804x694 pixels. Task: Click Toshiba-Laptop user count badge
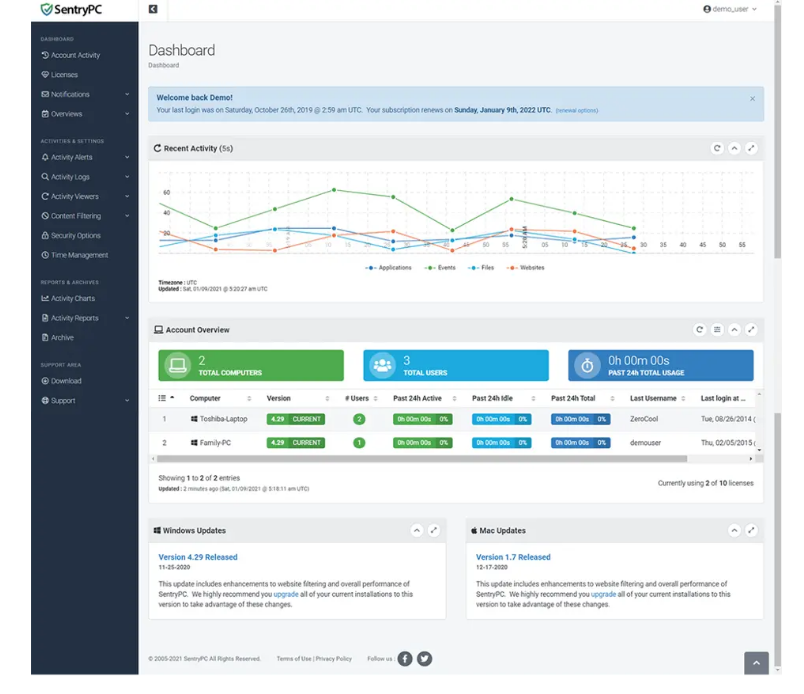[359, 419]
